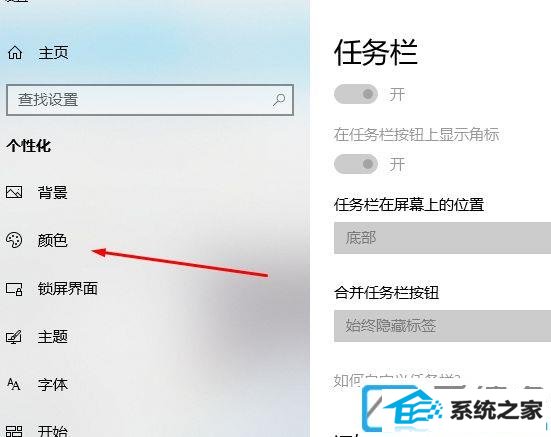This screenshot has width=551, height=437.
Task: Click the home house icon
Action: click(15, 53)
